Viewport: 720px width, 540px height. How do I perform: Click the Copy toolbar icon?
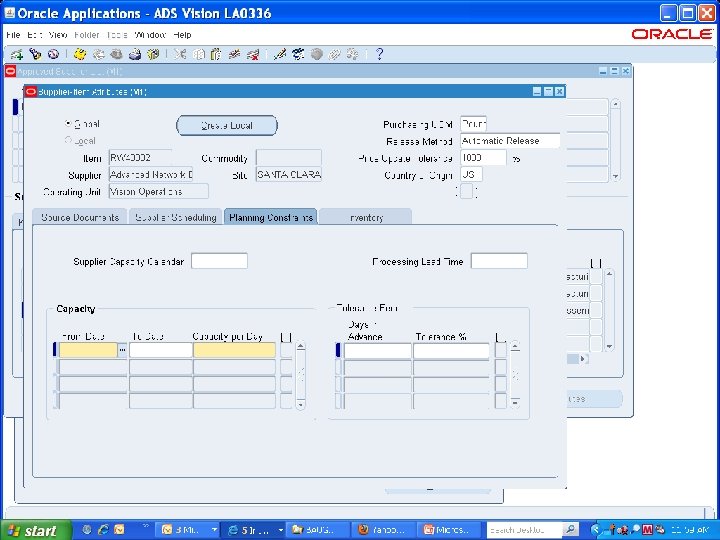198,54
